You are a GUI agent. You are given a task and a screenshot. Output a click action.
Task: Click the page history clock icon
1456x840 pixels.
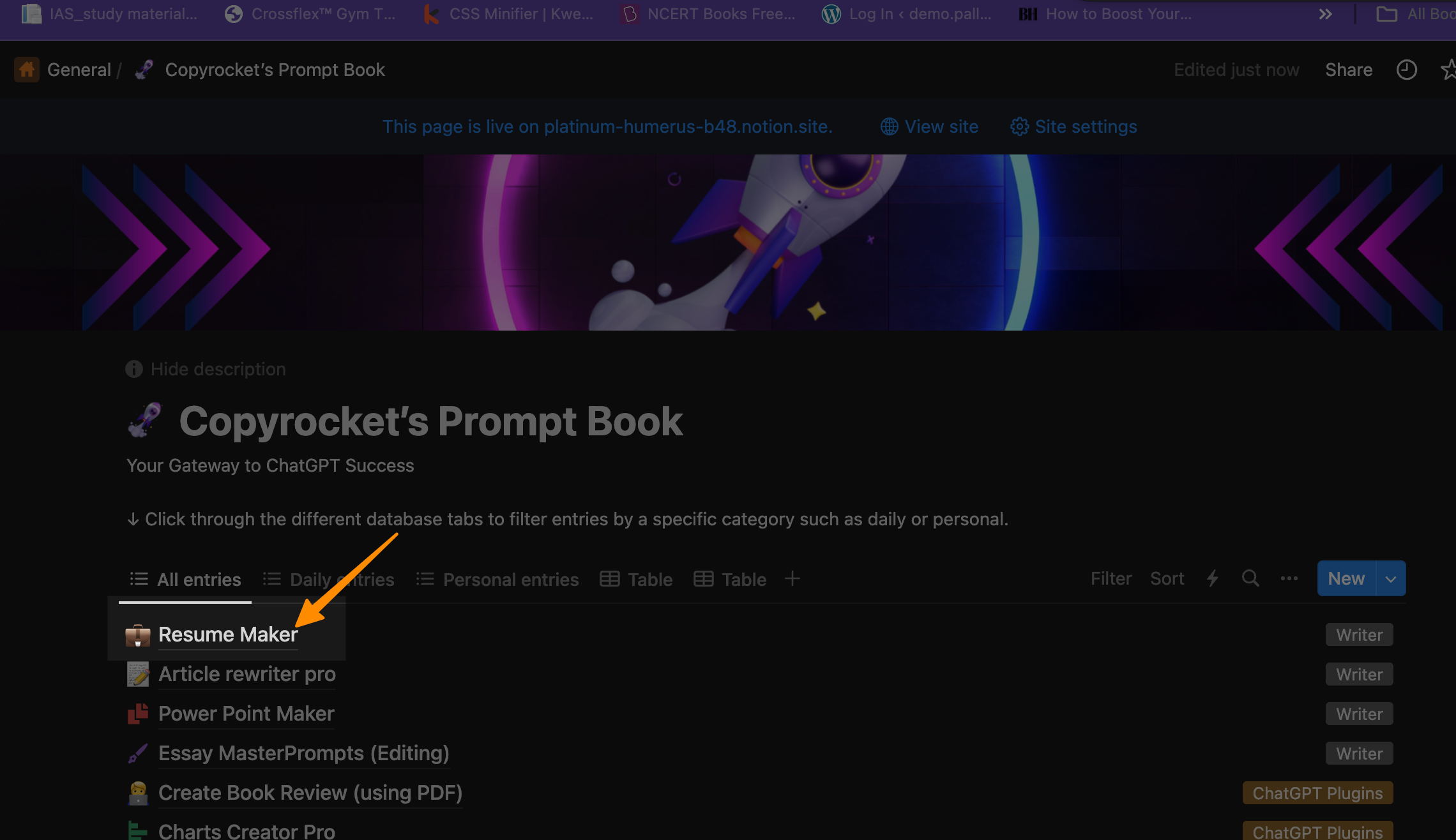tap(1406, 70)
